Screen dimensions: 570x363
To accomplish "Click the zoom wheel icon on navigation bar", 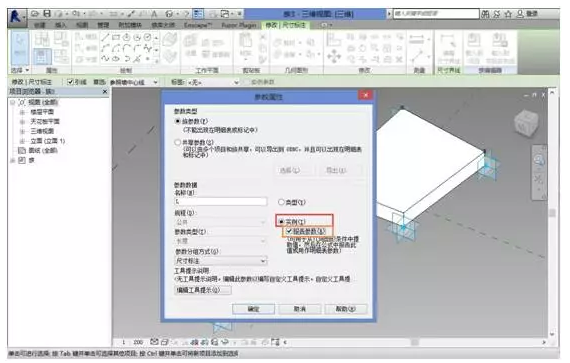I will click(x=539, y=160).
